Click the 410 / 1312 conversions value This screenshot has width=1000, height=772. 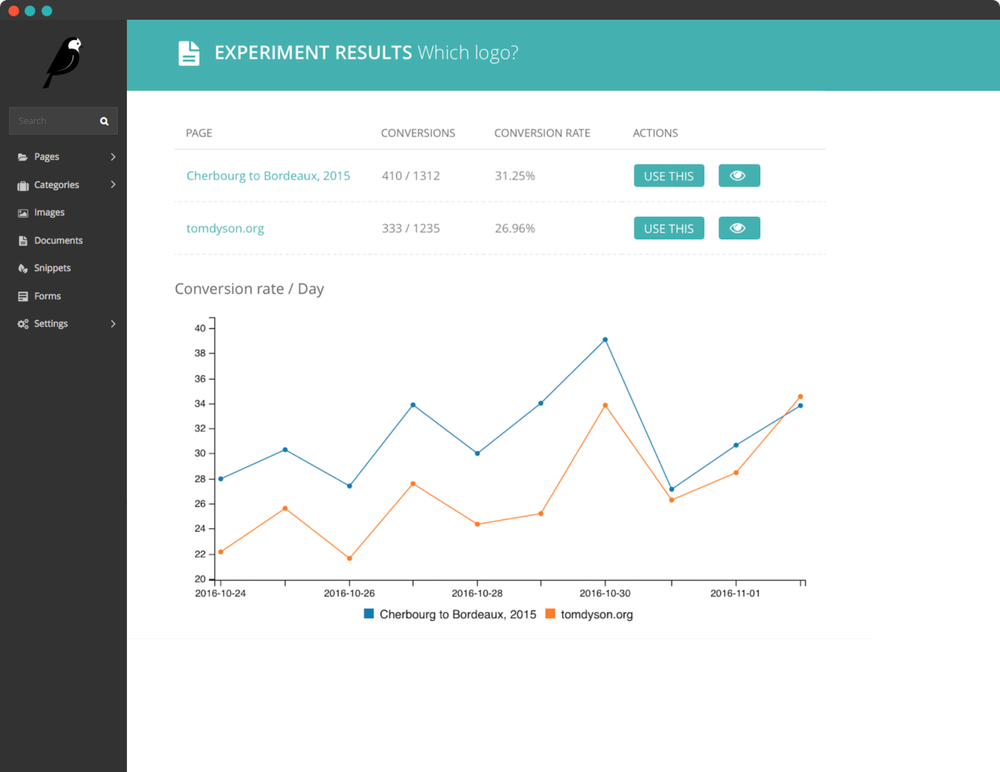tap(411, 176)
